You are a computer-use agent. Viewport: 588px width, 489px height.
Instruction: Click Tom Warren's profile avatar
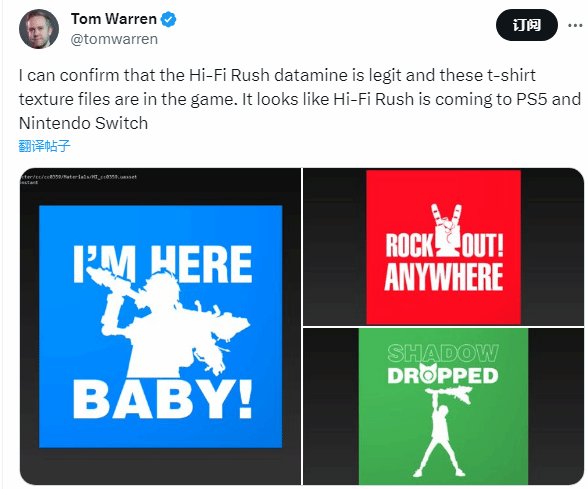pos(39,29)
